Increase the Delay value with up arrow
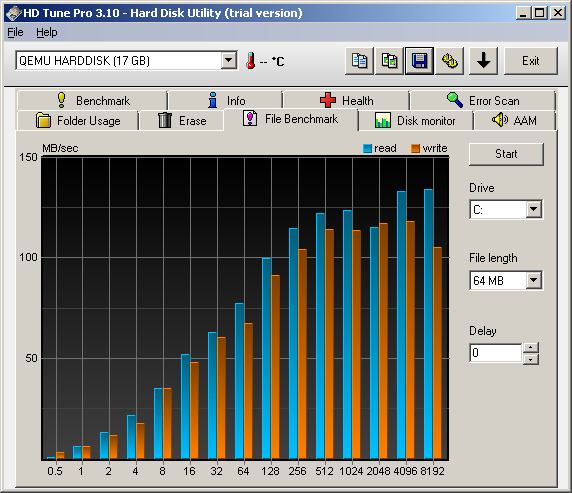 coord(530,347)
